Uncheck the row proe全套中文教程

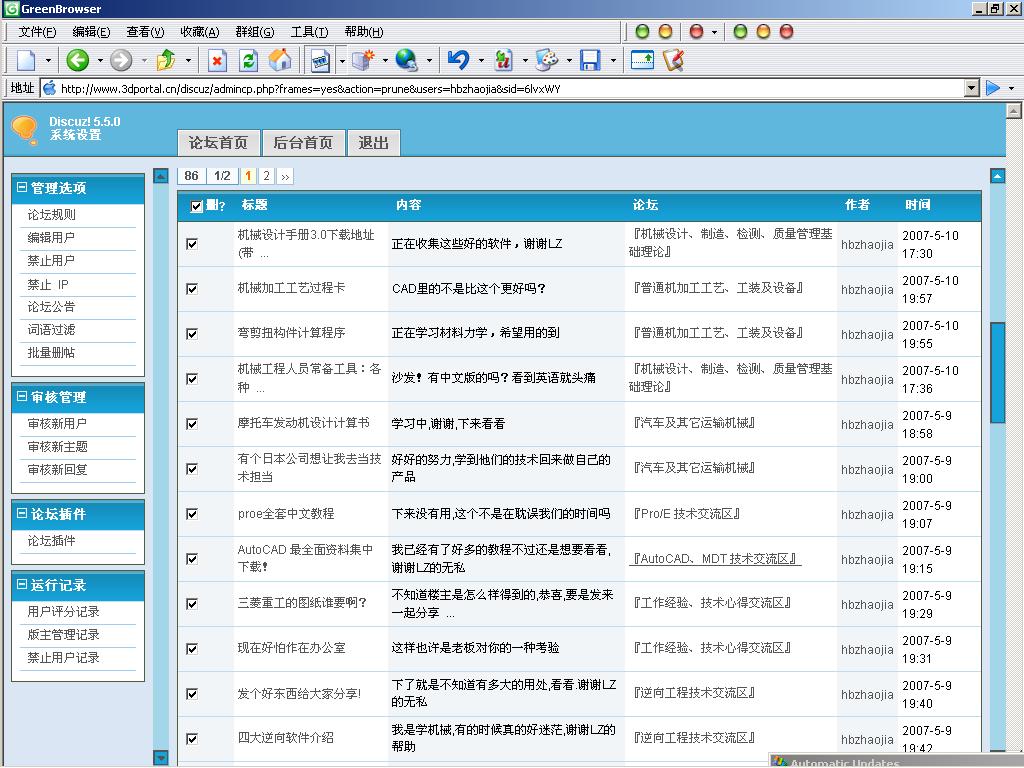192,514
